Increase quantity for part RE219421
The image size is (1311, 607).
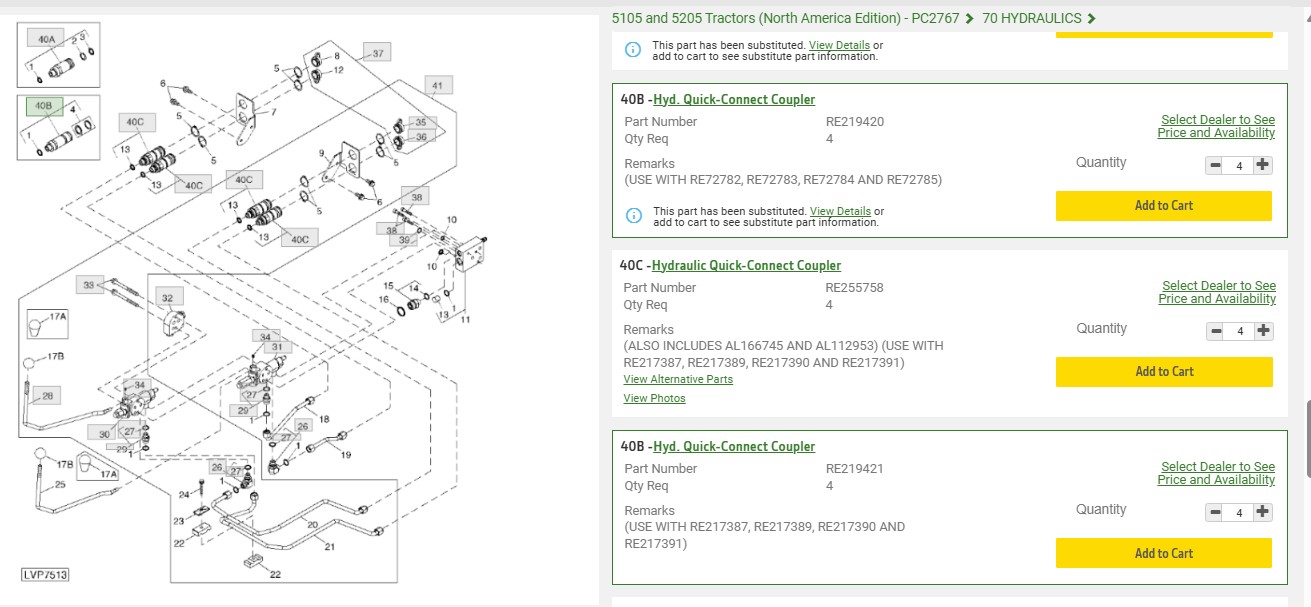1263,512
